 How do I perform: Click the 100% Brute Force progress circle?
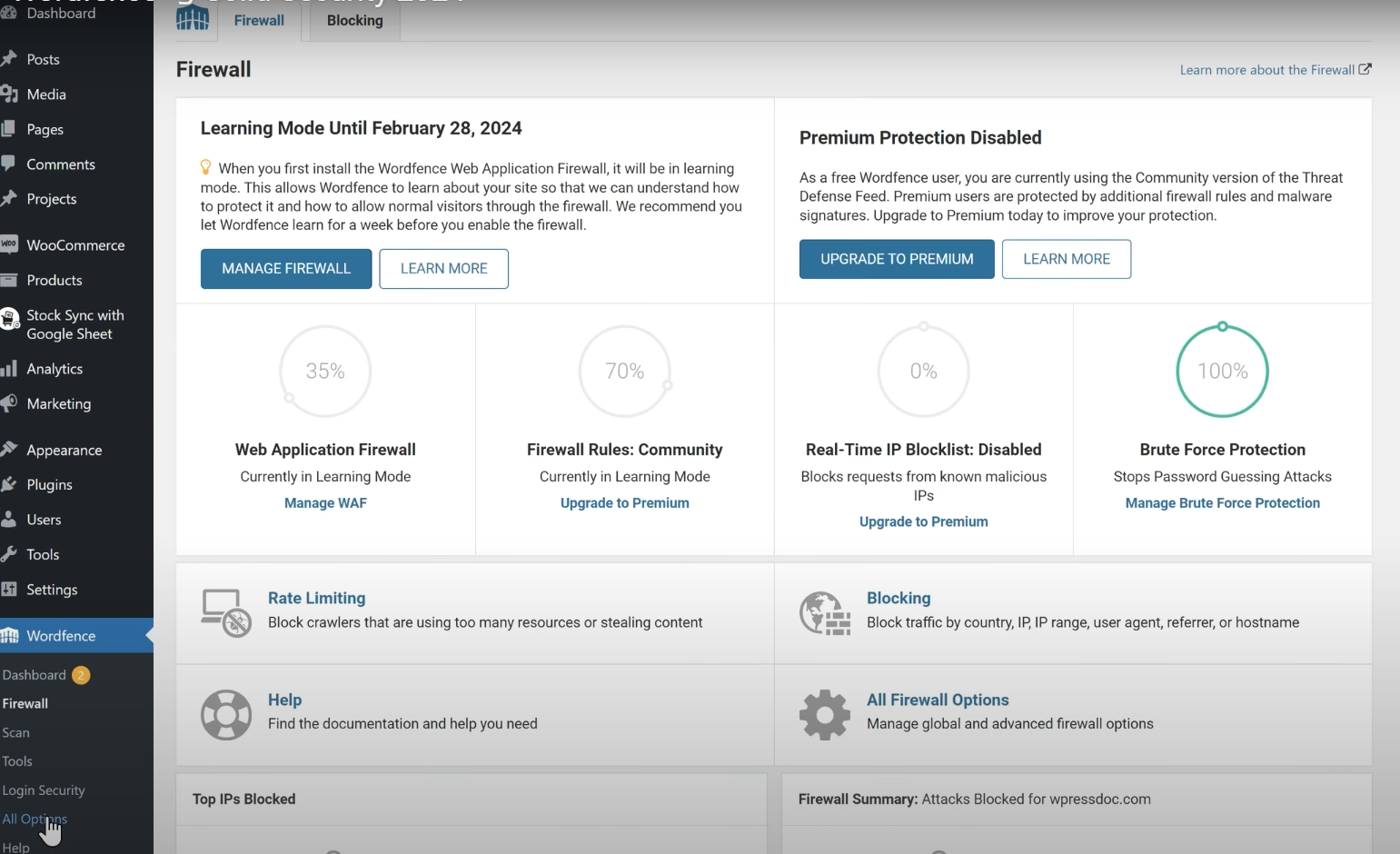(x=1221, y=371)
